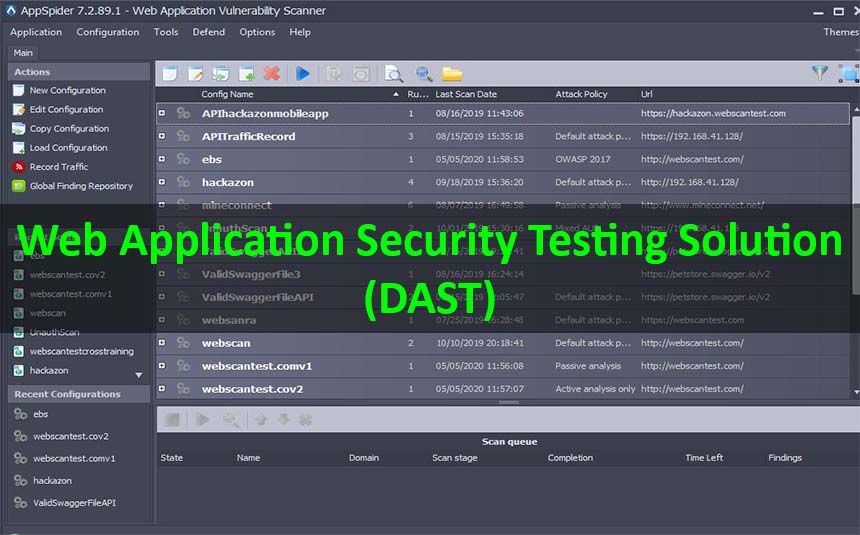860x535 pixels.
Task: Click the copy configuration toolbar icon
Action: tap(220, 74)
